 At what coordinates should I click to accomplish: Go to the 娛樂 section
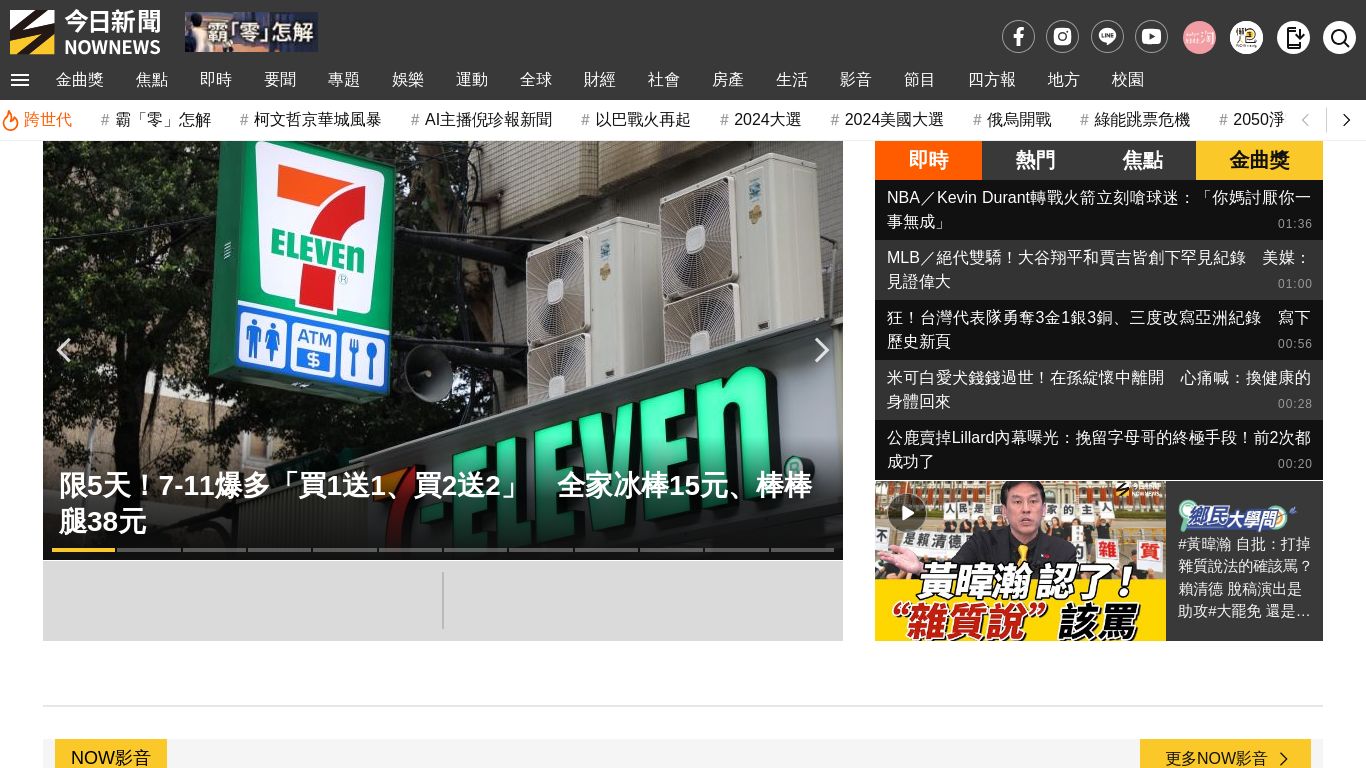(x=408, y=80)
